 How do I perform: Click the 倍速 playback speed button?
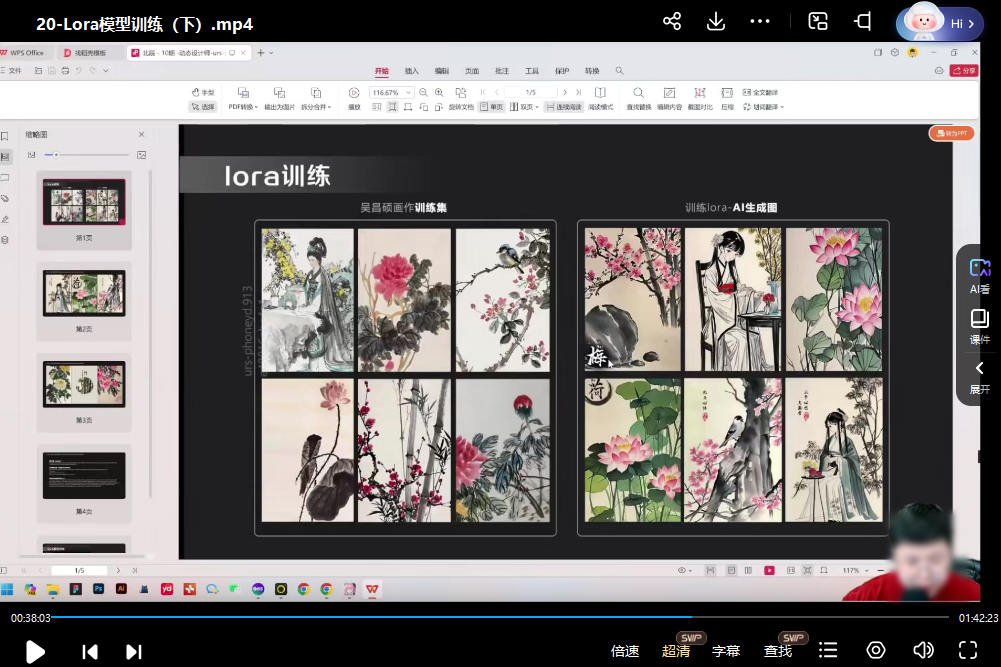tap(625, 651)
